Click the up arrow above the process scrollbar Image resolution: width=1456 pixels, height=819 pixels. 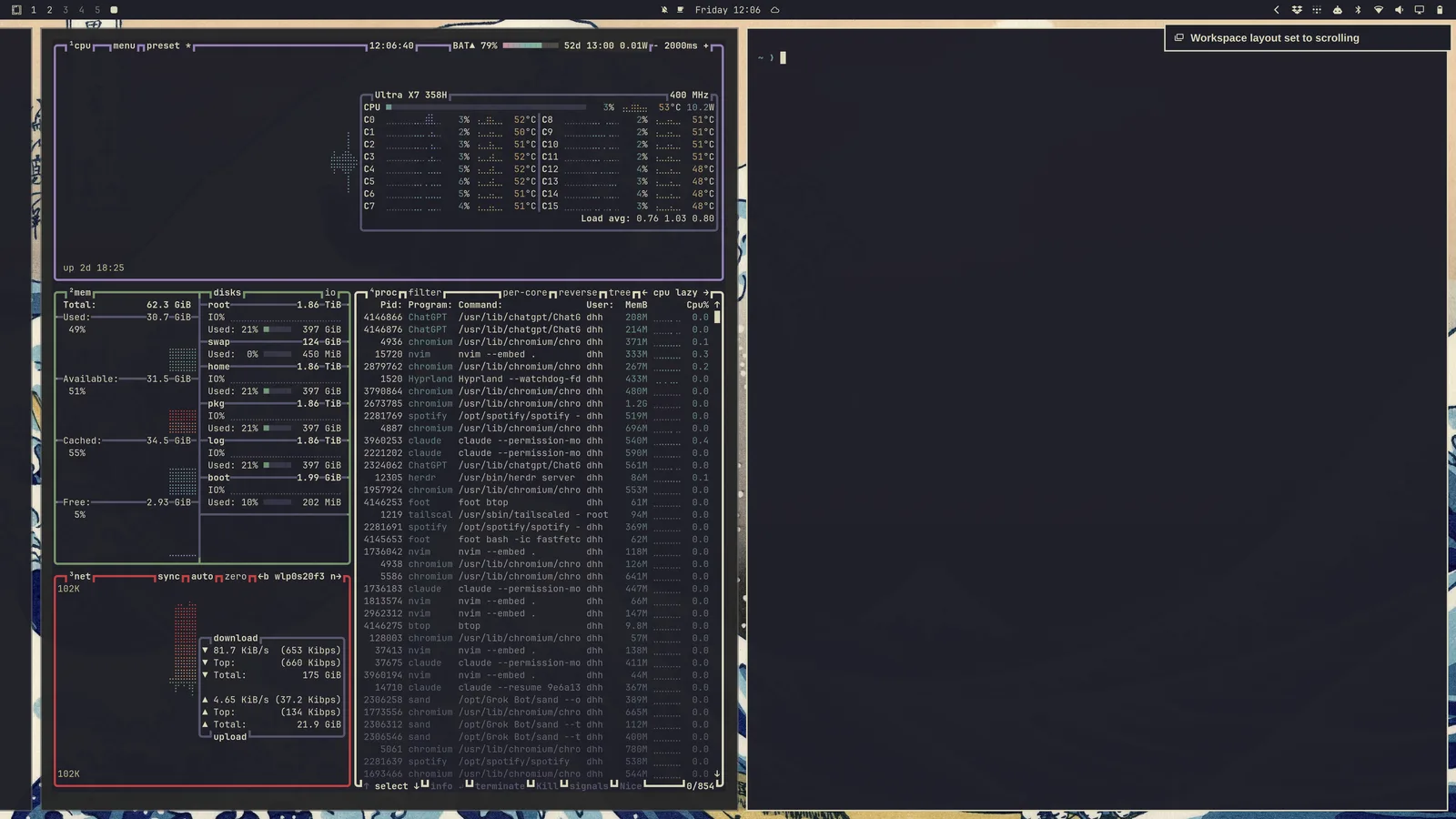(717, 305)
